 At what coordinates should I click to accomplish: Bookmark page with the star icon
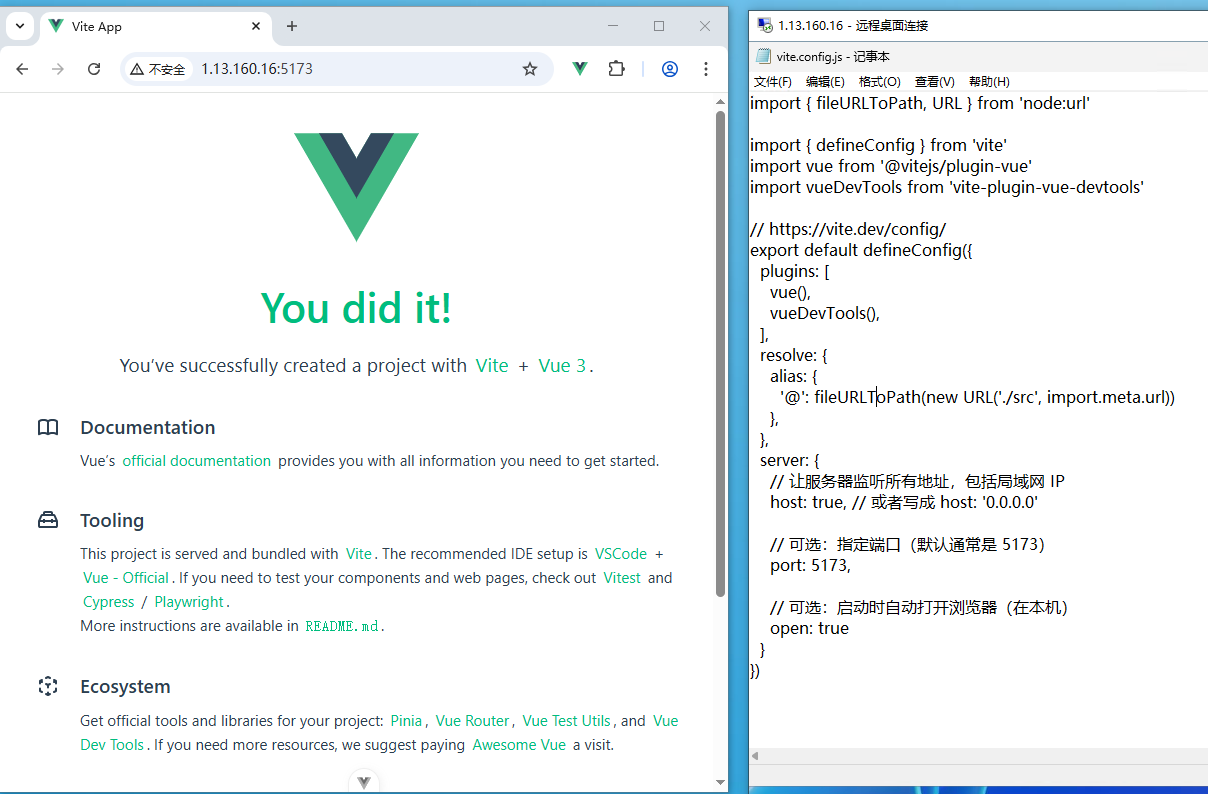pos(530,69)
